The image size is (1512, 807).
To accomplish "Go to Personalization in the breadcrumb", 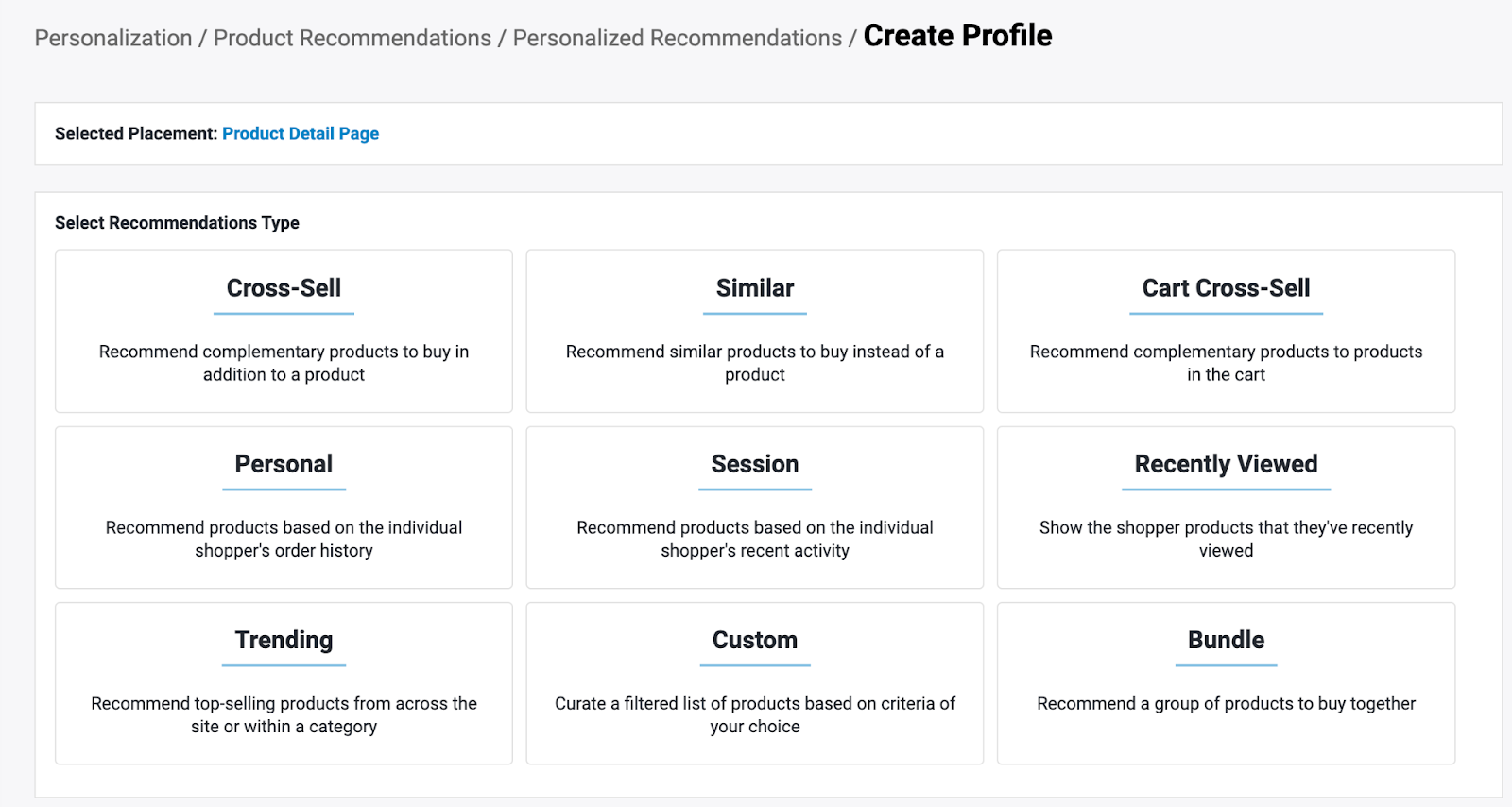I will tap(113, 38).
